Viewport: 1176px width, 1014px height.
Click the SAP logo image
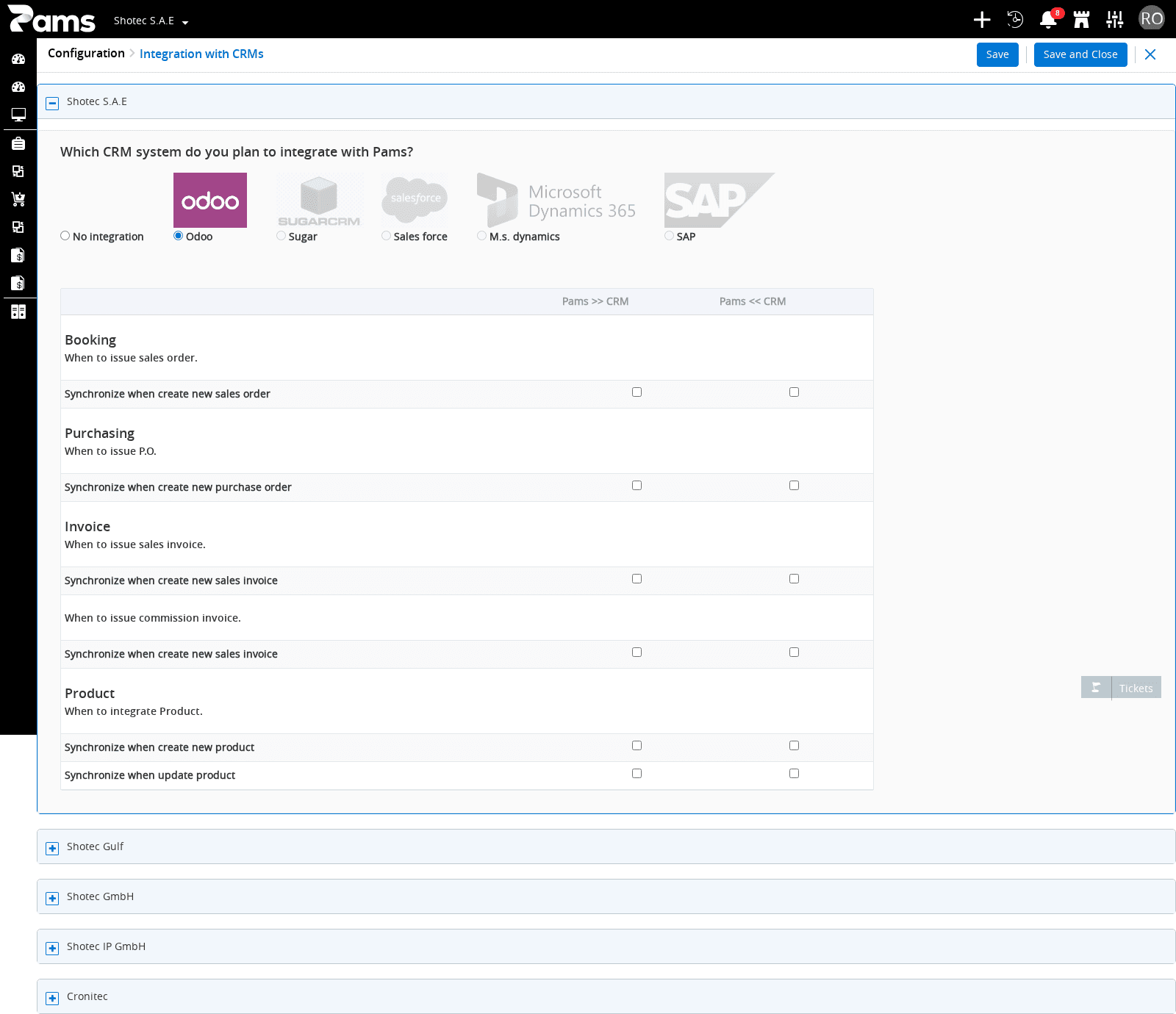point(720,200)
